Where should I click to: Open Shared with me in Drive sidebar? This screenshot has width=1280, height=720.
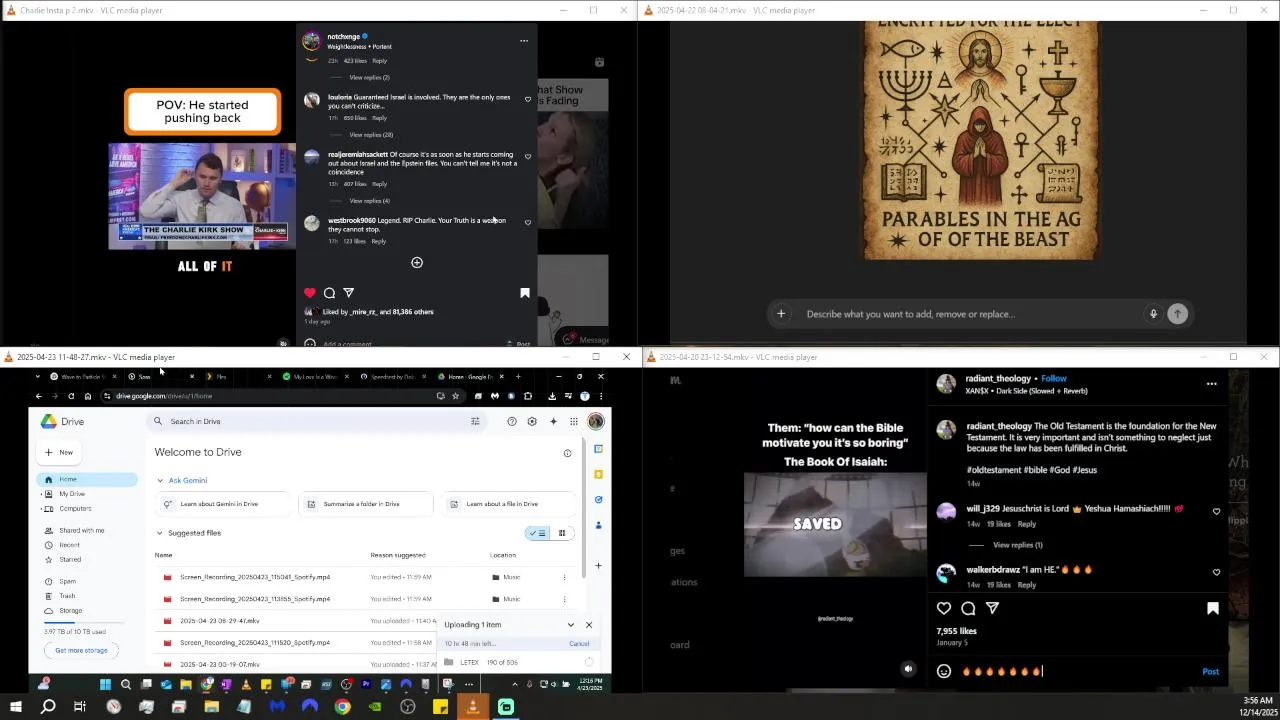coord(81,531)
